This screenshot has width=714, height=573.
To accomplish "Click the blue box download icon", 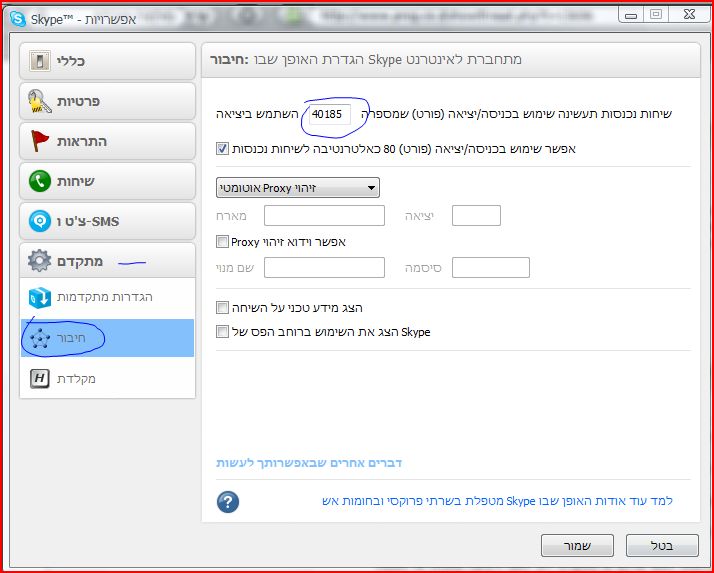I will (x=40, y=297).
